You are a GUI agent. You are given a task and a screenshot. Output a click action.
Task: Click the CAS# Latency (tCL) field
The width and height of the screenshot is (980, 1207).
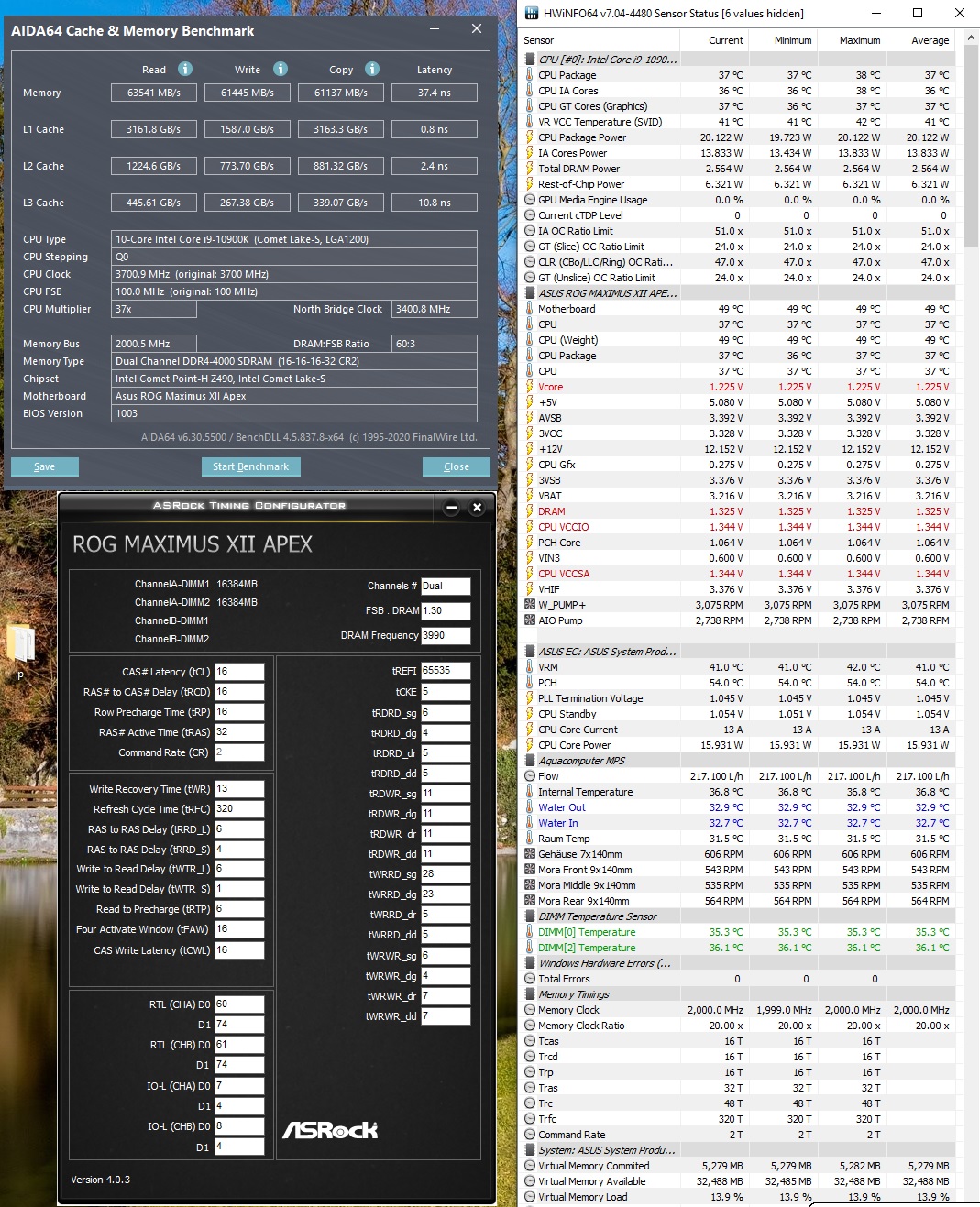point(239,672)
